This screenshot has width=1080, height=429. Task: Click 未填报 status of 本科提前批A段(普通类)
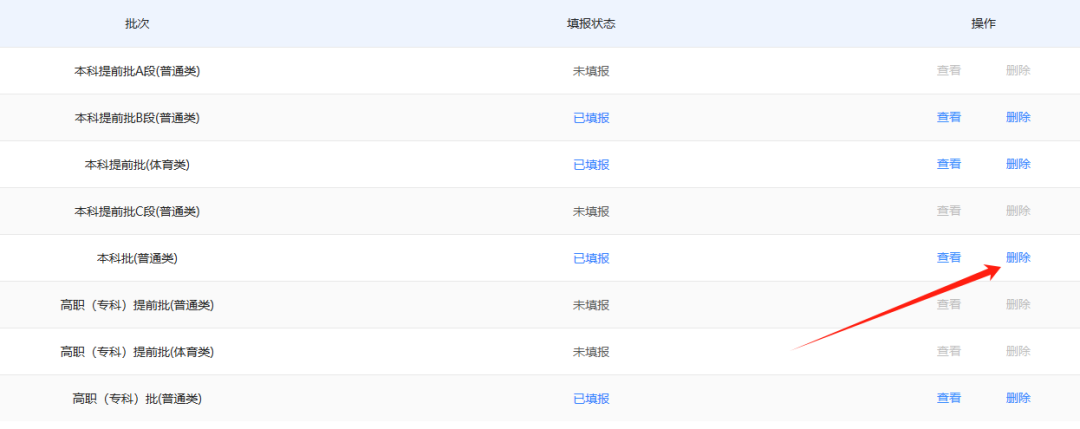591,71
